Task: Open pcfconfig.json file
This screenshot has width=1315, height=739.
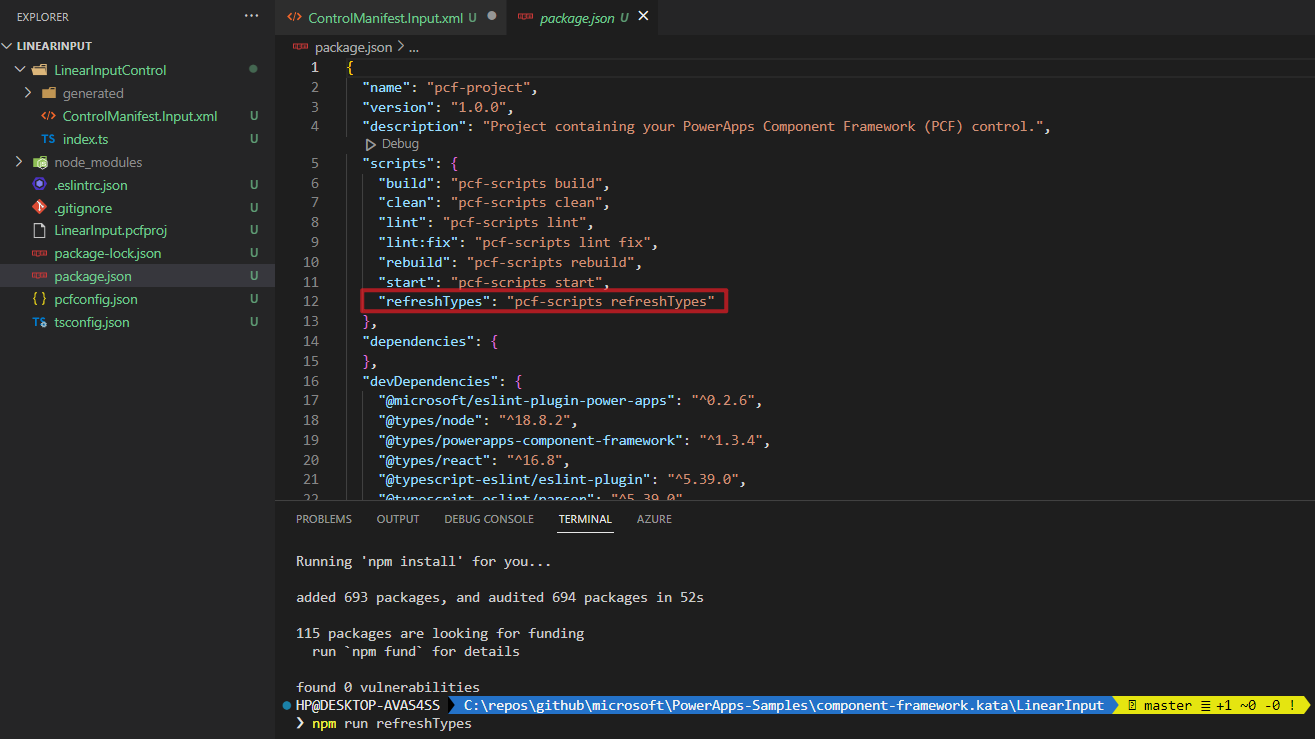Action: click(96, 300)
